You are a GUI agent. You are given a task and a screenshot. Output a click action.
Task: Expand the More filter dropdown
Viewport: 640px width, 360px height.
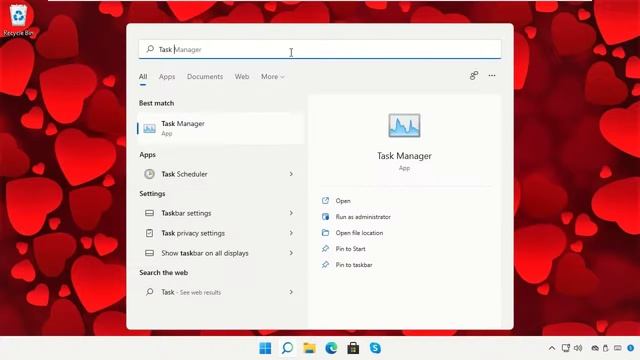(x=273, y=77)
